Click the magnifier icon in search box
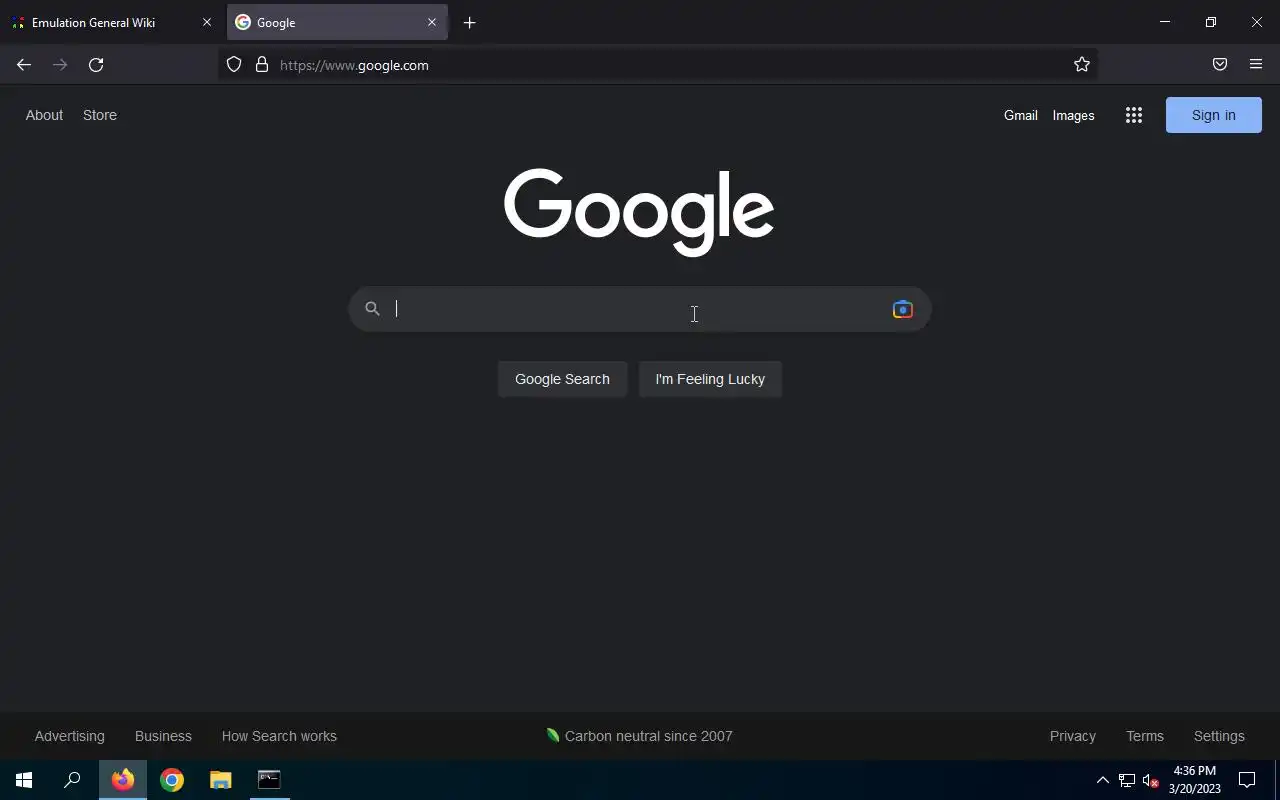The width and height of the screenshot is (1280, 800). point(372,309)
